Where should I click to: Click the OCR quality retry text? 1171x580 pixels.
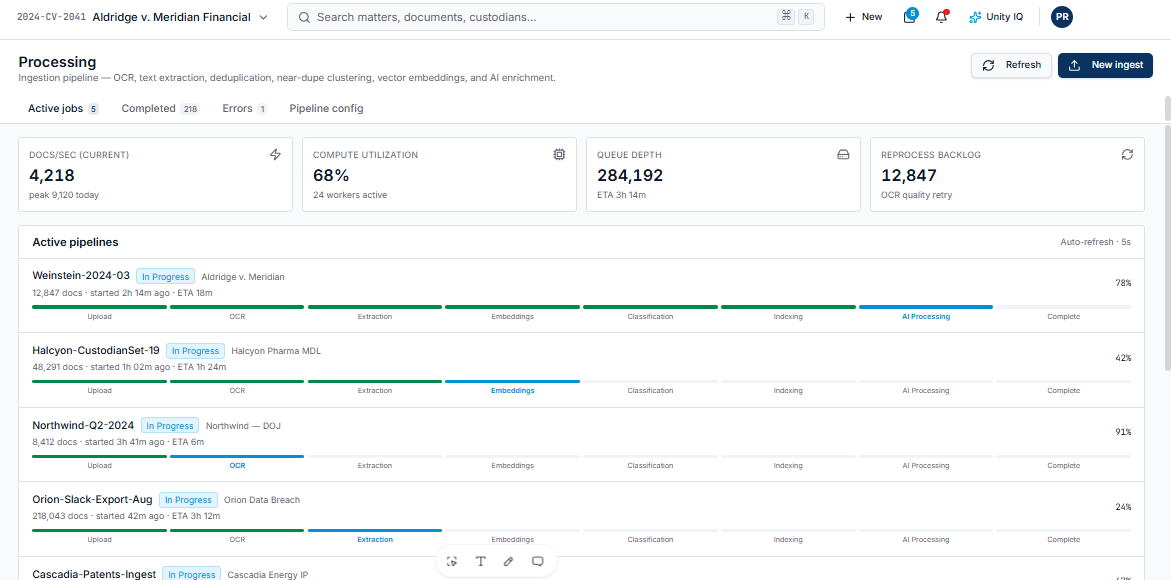pos(916,195)
